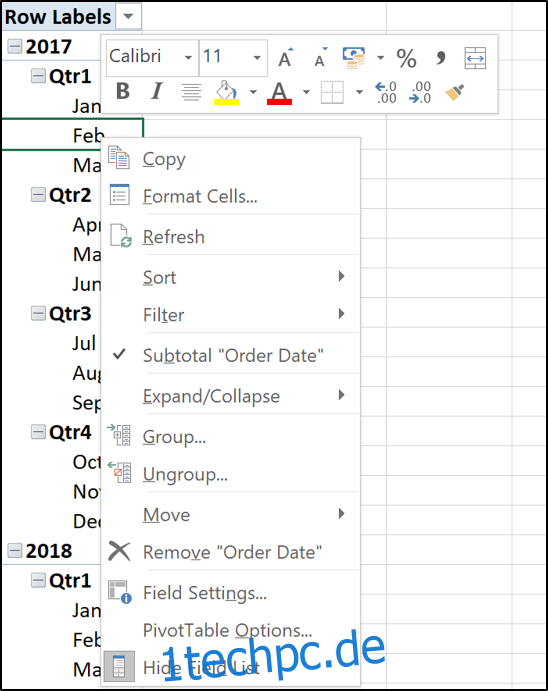548x691 pixels.
Task: Click the Percent Style icon
Action: point(406,58)
